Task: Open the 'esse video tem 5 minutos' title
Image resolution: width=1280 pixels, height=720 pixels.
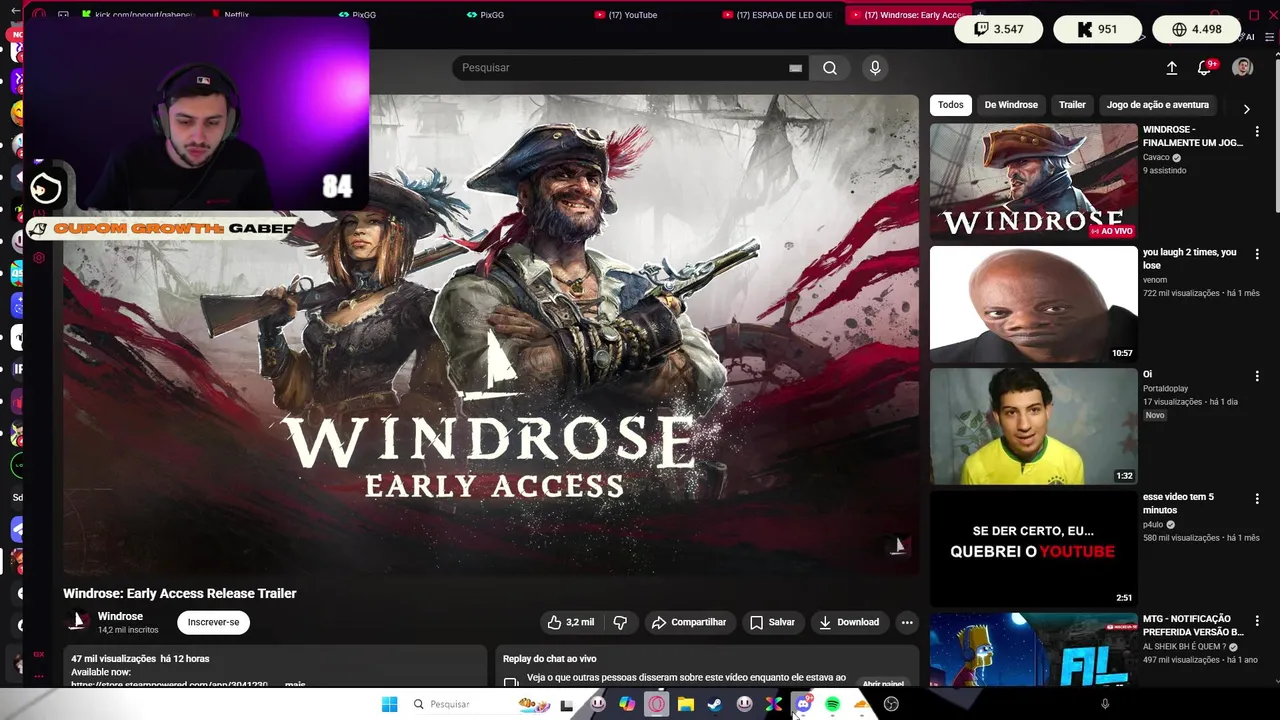Action: click(x=1178, y=503)
